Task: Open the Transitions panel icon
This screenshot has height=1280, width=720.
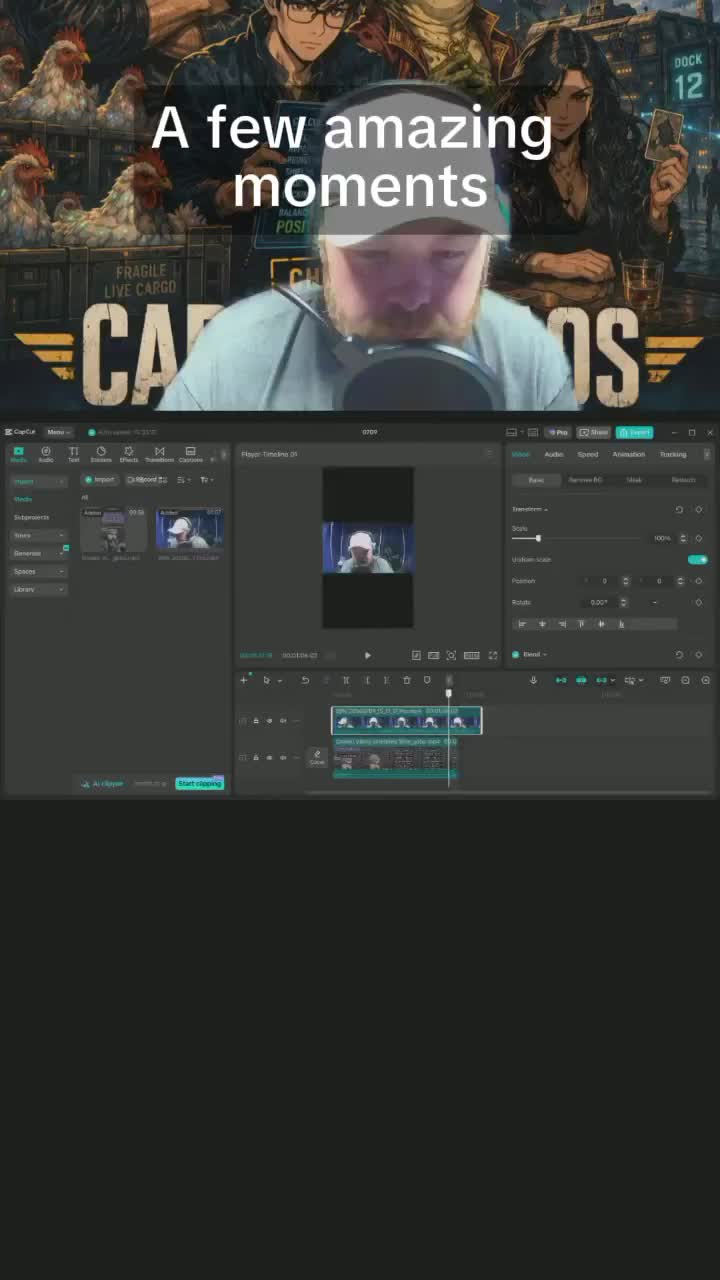Action: tap(159, 454)
